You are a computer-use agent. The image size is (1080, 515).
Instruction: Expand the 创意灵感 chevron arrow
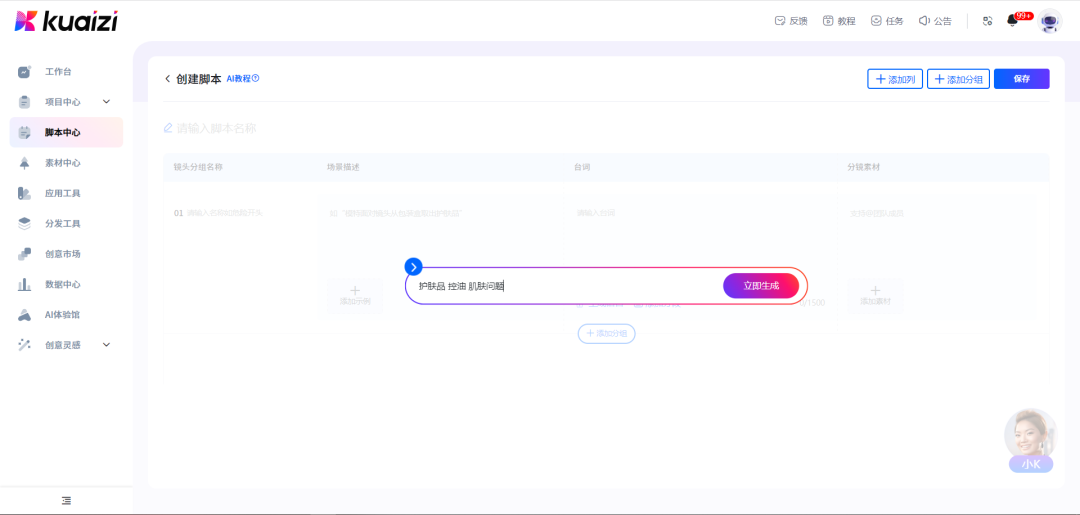(106, 345)
